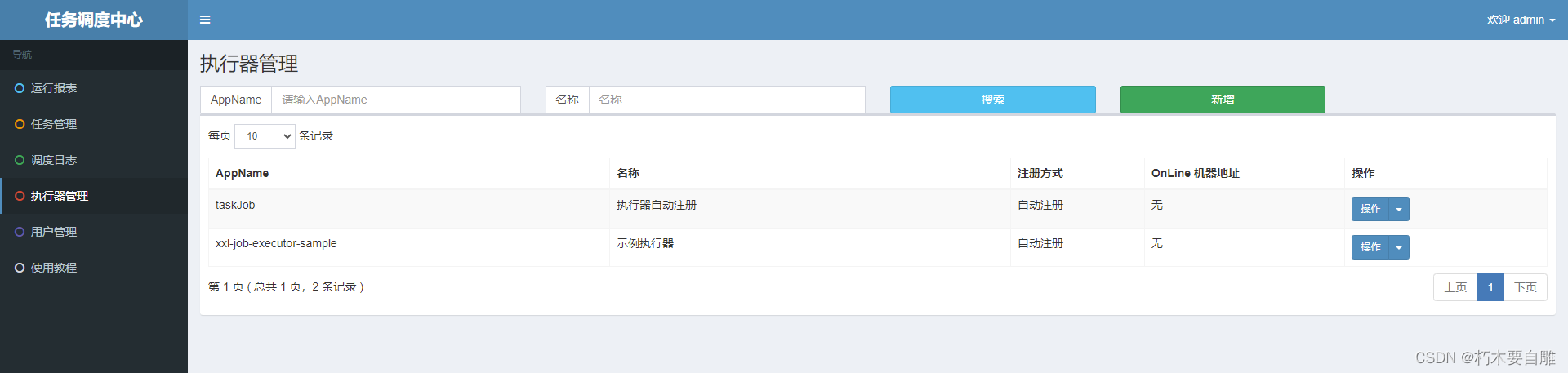Toggle the hamburger sidebar menu icon

(x=205, y=20)
